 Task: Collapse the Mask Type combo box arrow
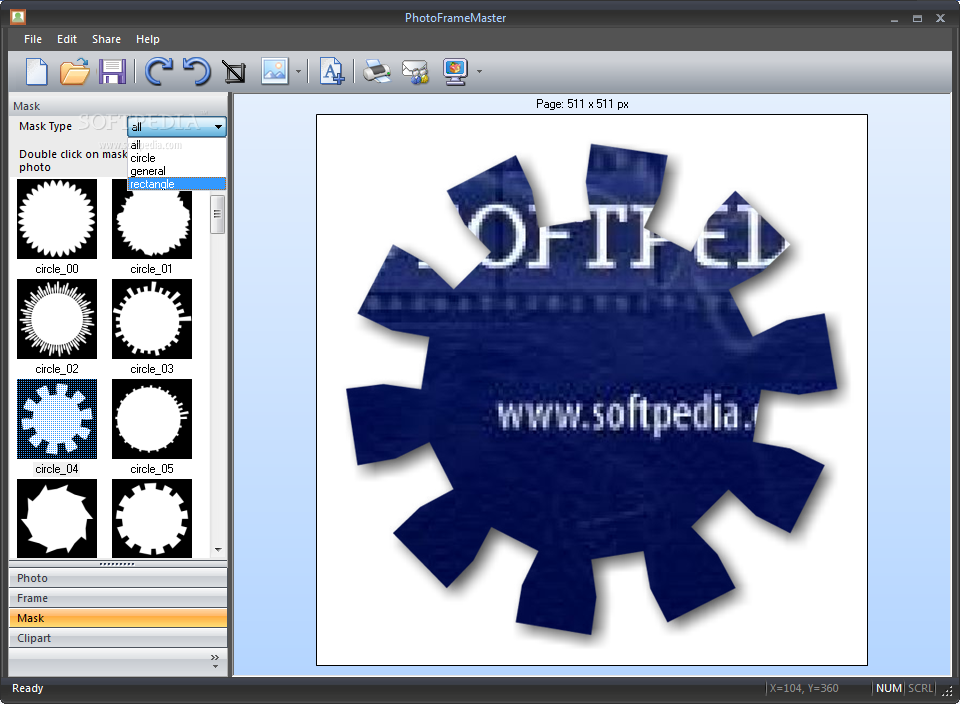[x=219, y=127]
